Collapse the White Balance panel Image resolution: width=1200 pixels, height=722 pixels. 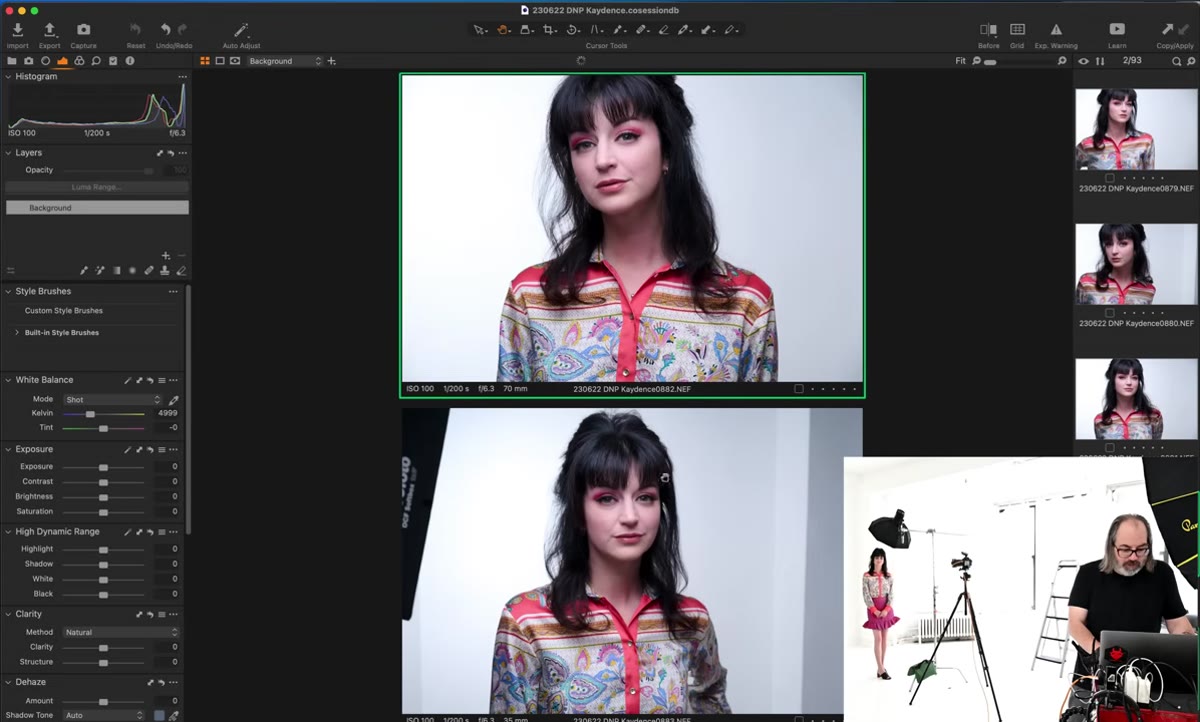(9, 380)
